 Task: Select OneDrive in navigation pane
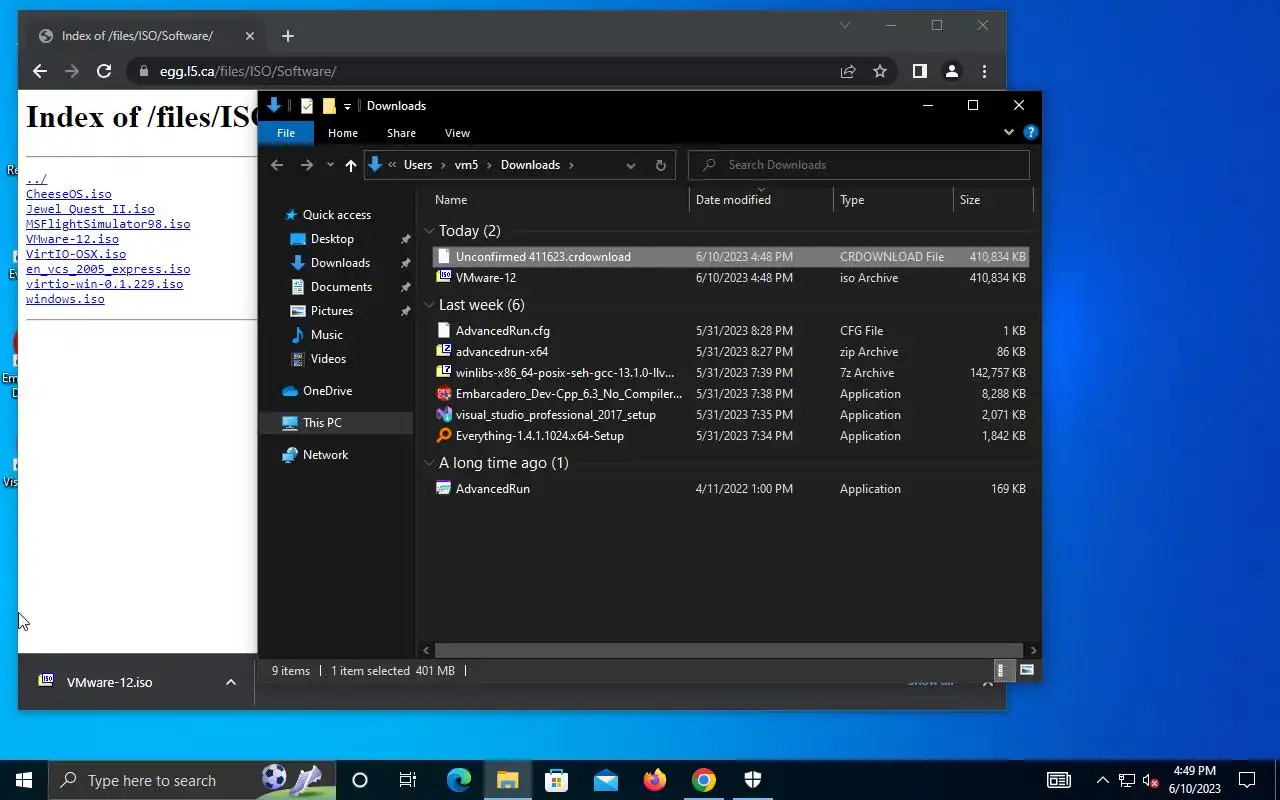(327, 391)
